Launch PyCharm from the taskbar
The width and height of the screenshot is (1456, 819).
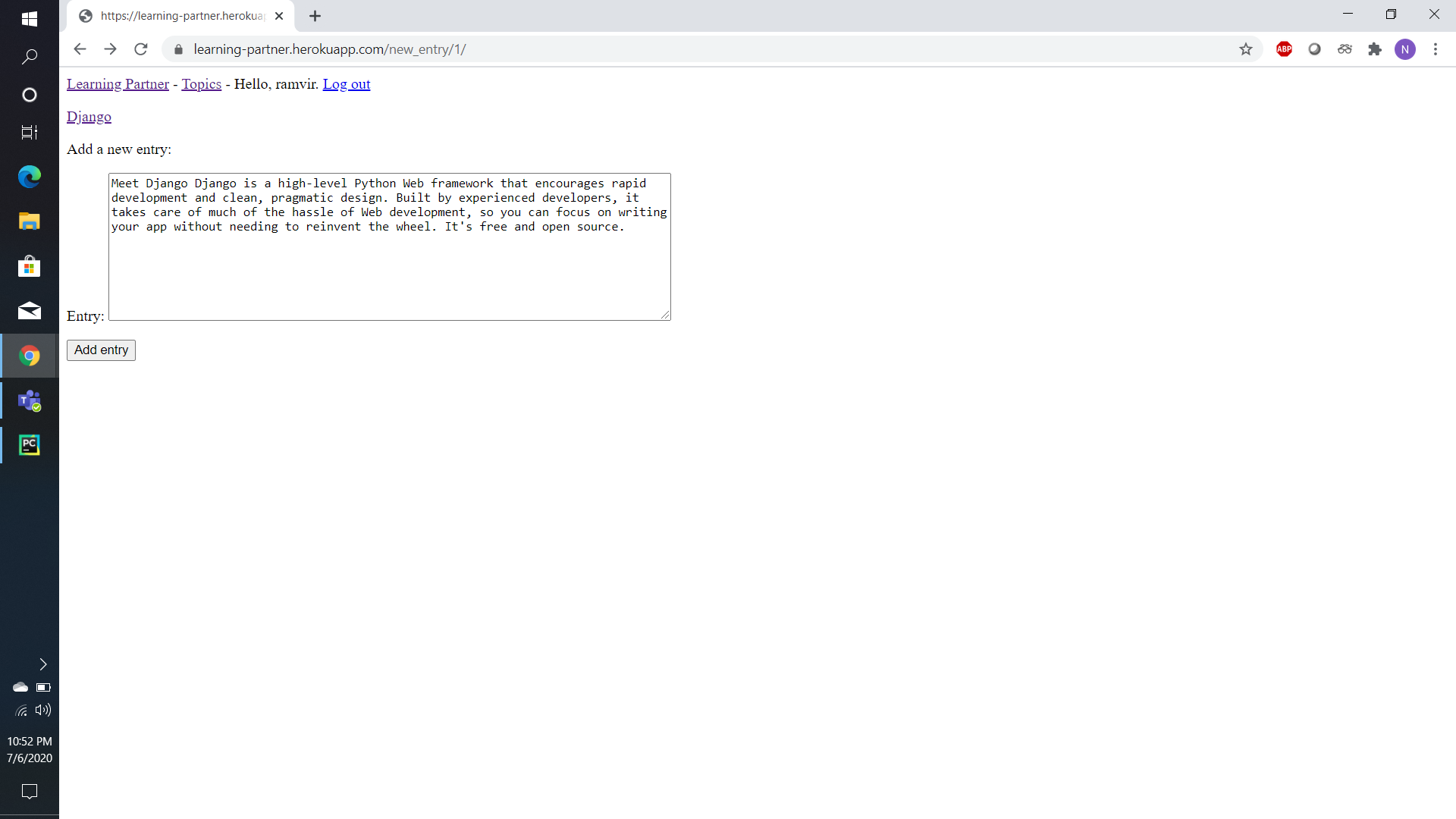[29, 445]
